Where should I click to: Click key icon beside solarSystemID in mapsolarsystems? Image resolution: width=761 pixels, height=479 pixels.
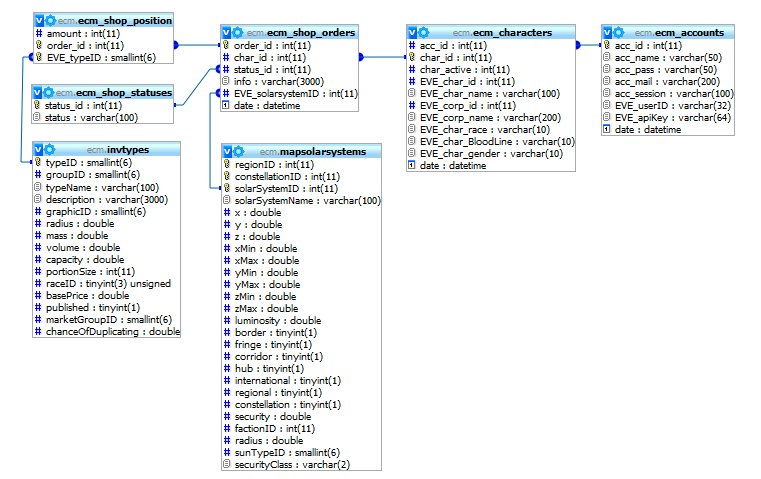pos(227,188)
